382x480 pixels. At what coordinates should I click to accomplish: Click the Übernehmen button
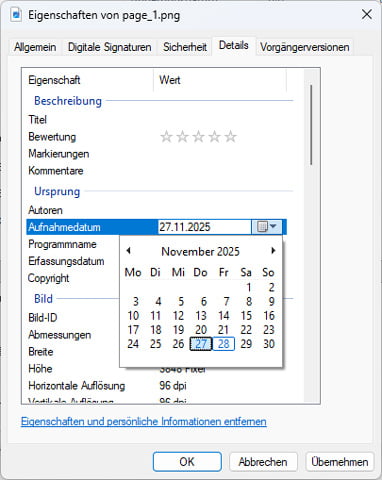click(x=340, y=462)
